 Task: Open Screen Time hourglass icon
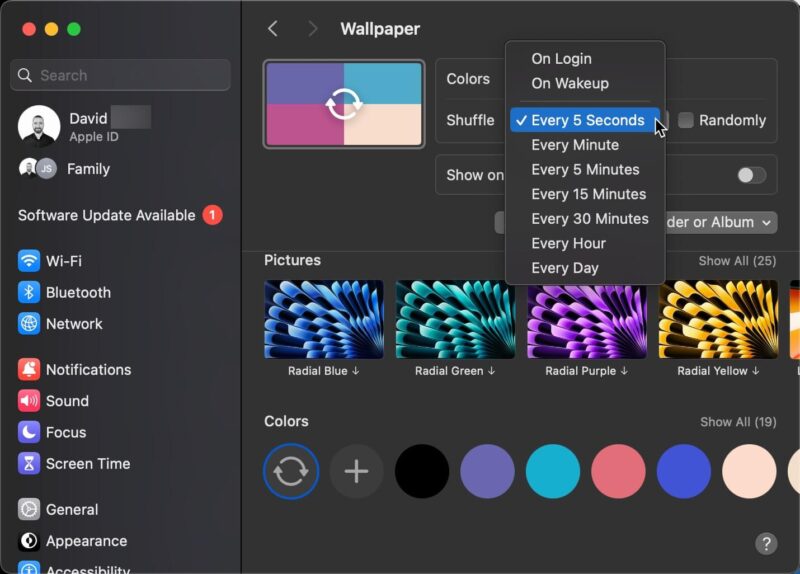coord(29,463)
